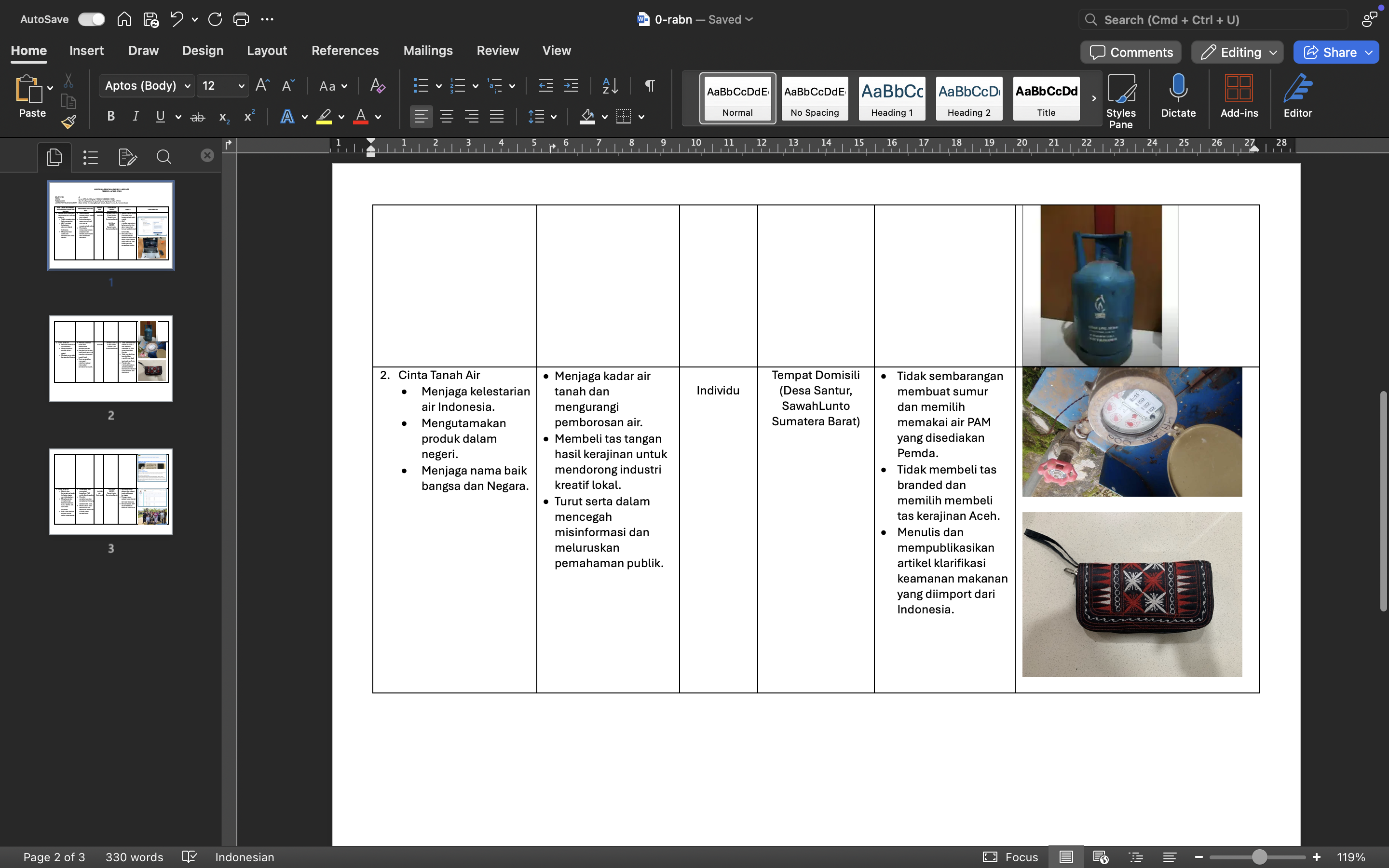This screenshot has width=1389, height=868.
Task: Toggle the AutoSave switch
Action: [92, 19]
